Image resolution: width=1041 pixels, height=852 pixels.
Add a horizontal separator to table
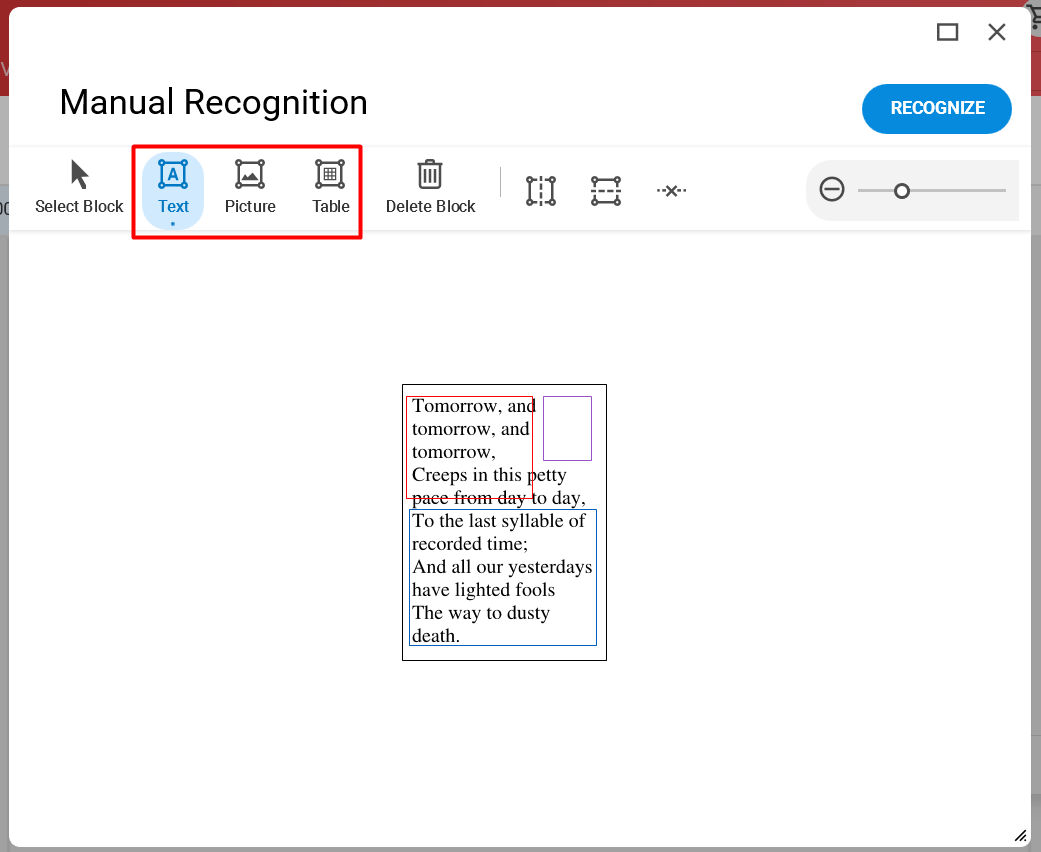[x=605, y=191]
